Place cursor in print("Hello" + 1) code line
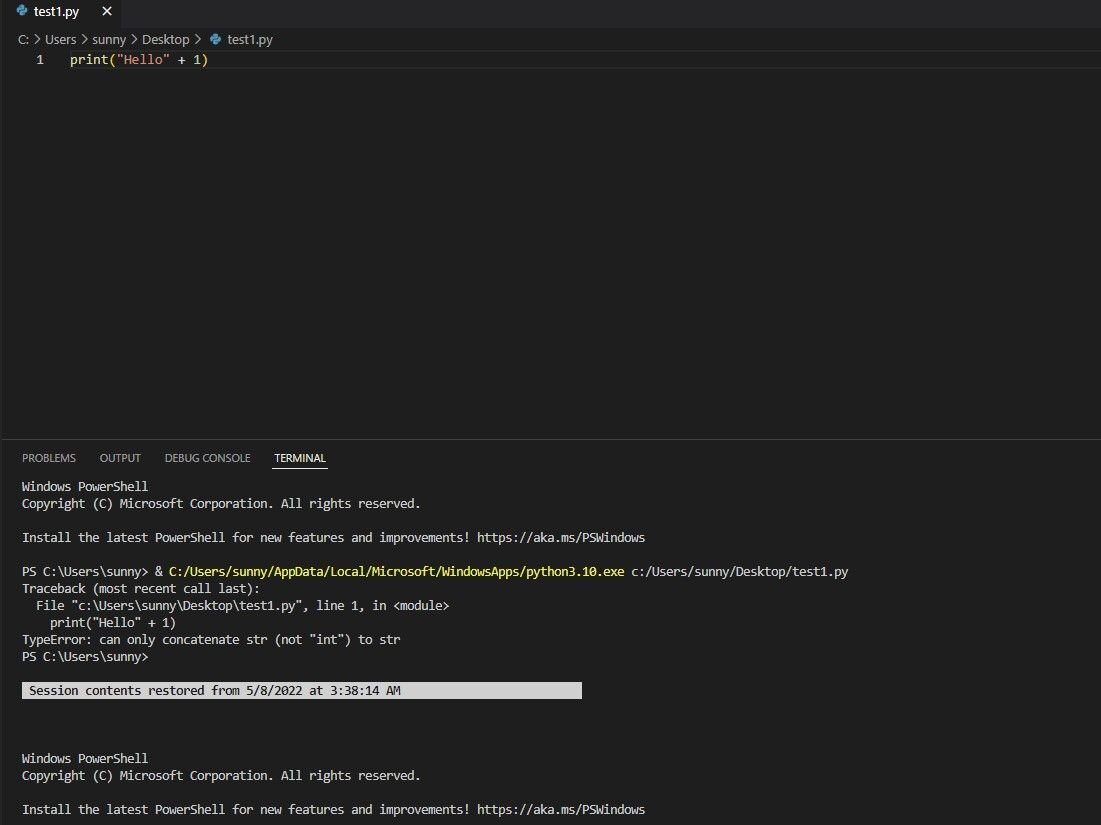 139,60
